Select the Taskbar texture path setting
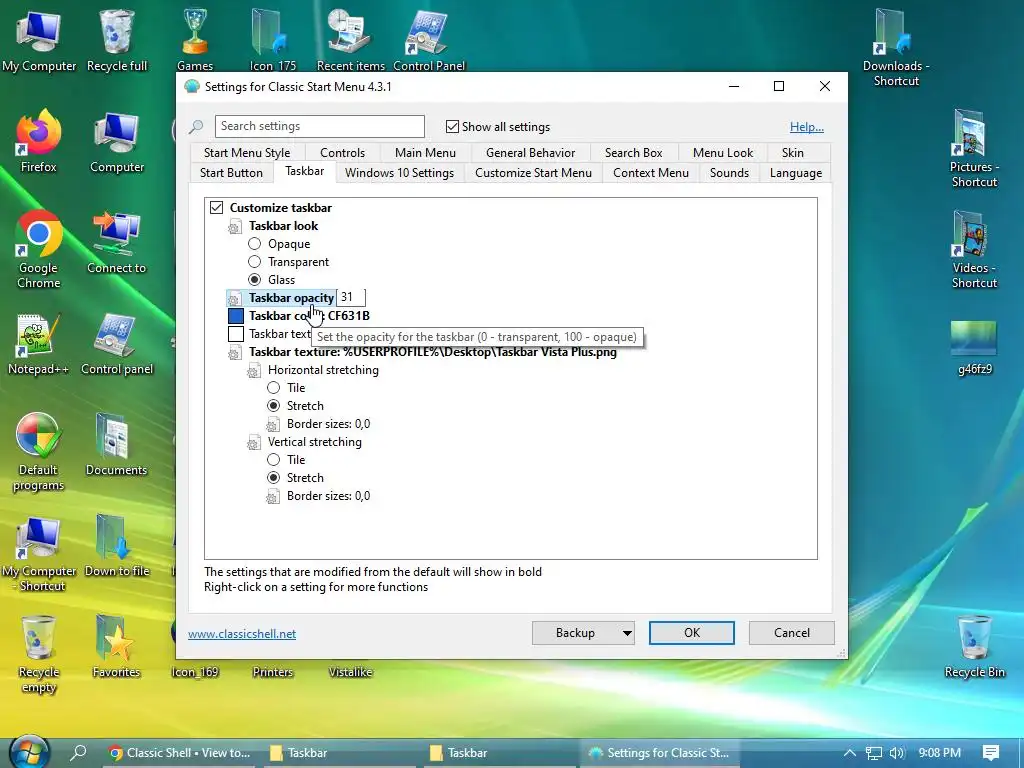This screenshot has height=768, width=1024. click(x=432, y=353)
